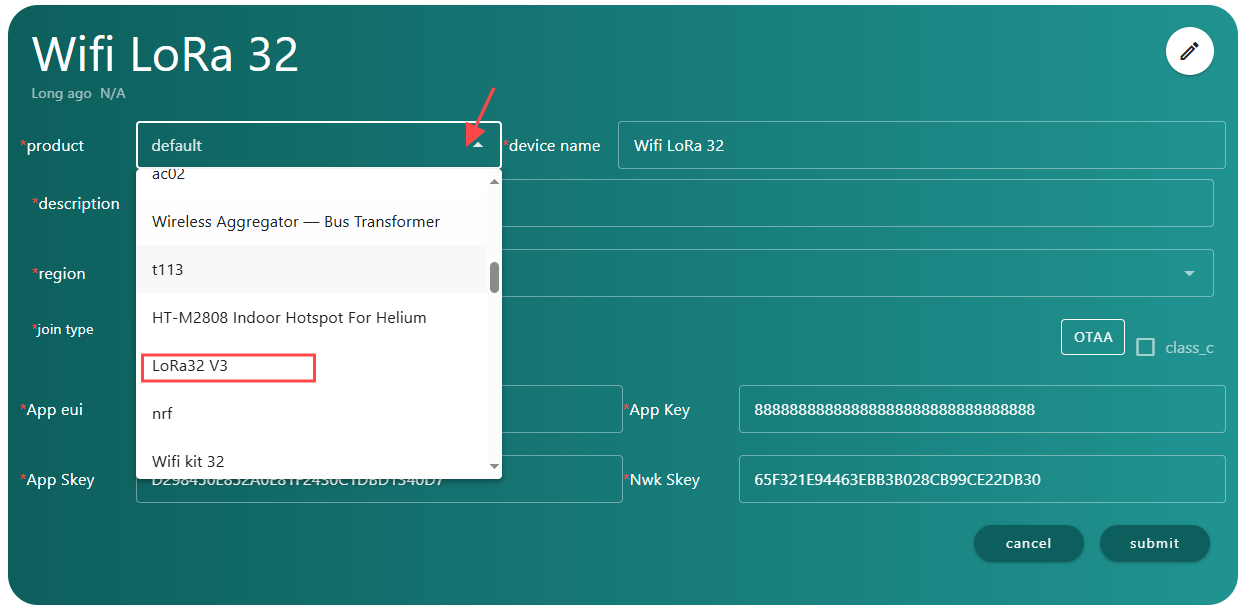Click the cancel button

click(1029, 543)
